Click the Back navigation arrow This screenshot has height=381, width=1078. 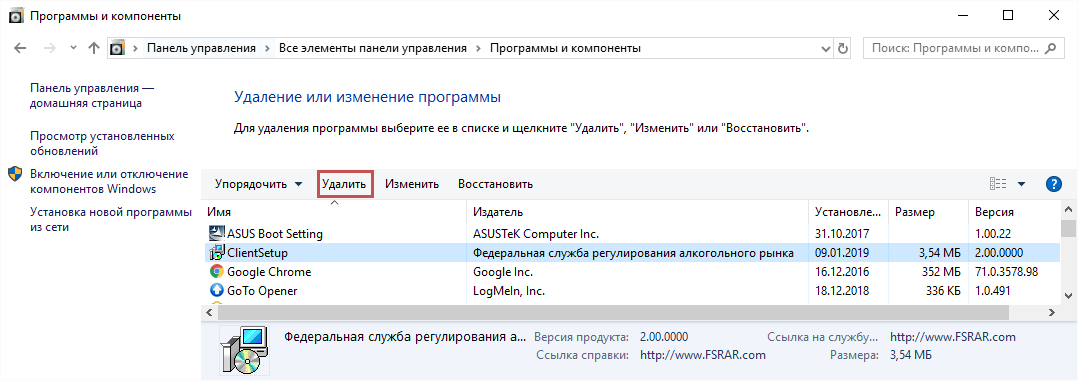21,48
